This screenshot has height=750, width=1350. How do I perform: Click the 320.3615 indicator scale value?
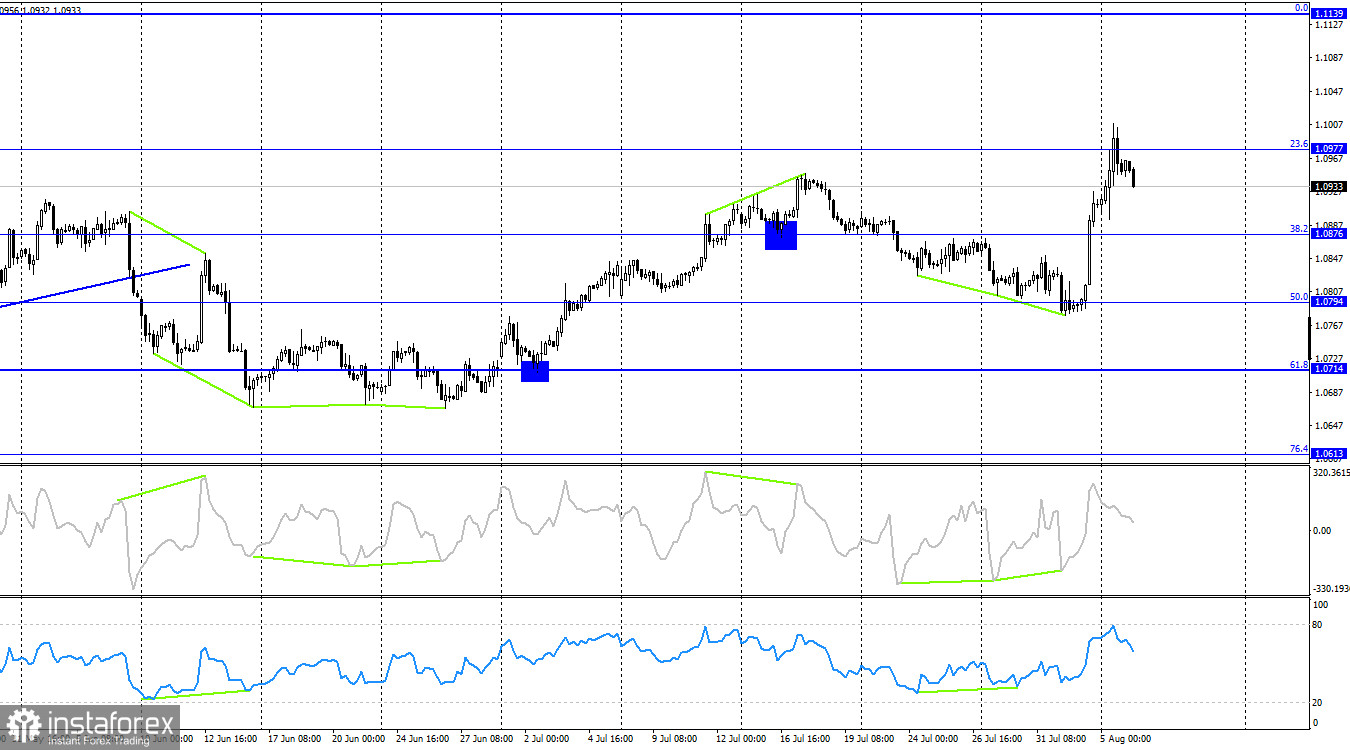[x=1331, y=473]
